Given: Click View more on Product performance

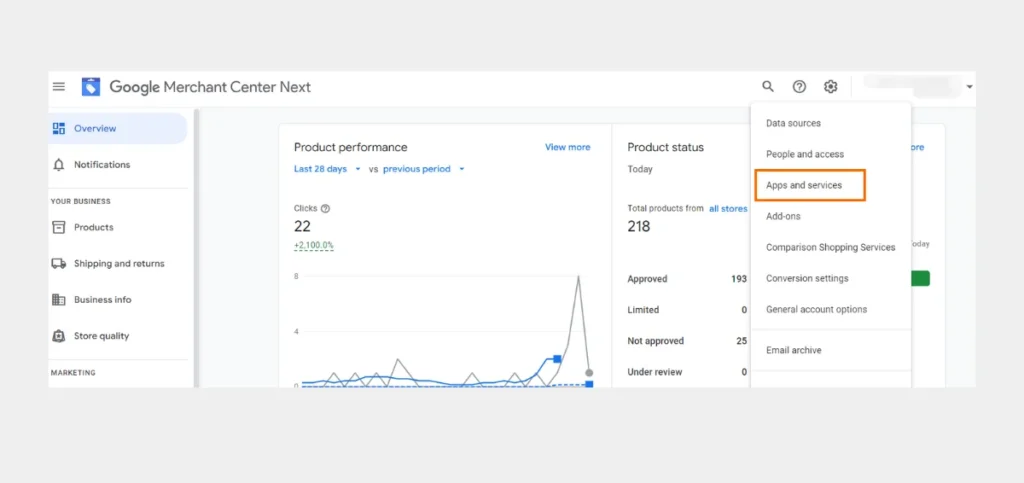Looking at the screenshot, I should click(568, 148).
